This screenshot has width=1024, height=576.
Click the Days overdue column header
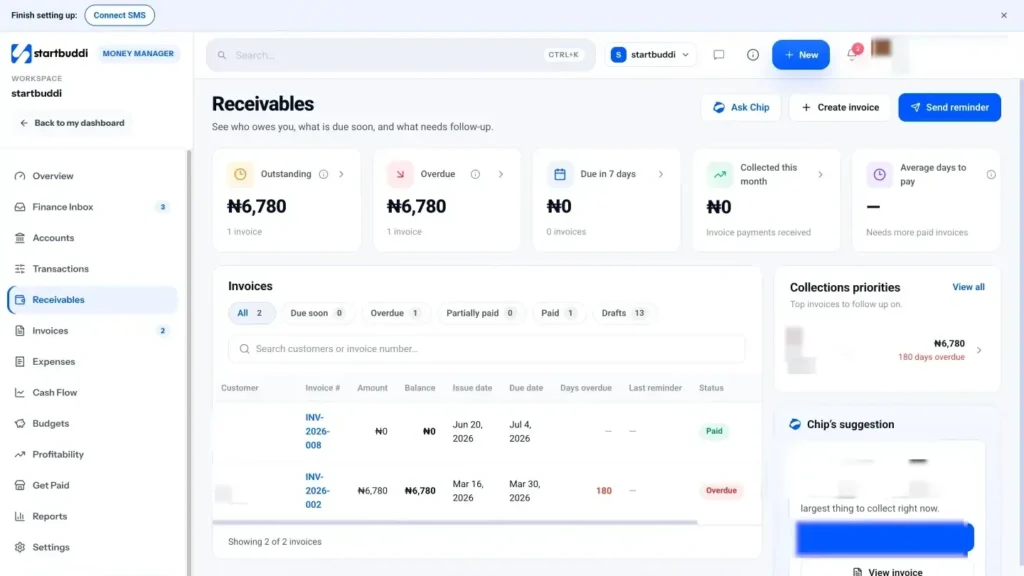tap(586, 388)
